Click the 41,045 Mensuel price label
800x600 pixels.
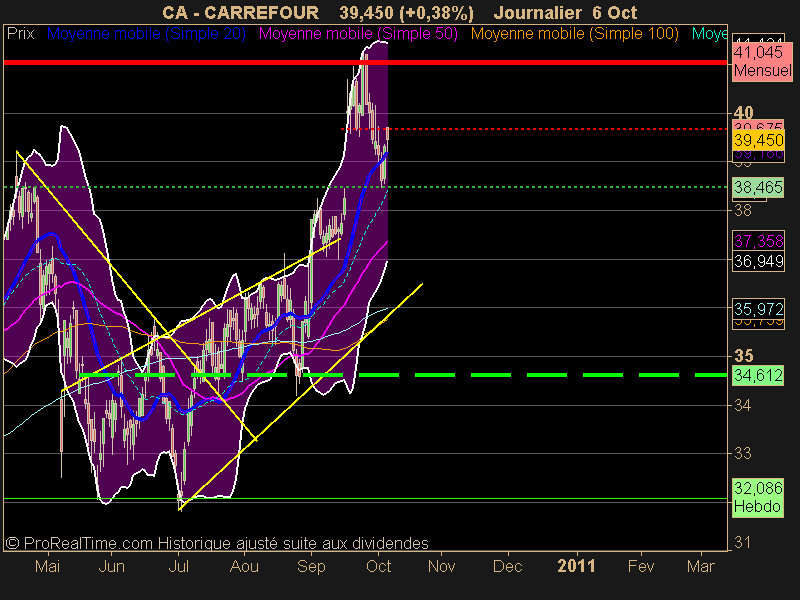pos(762,61)
